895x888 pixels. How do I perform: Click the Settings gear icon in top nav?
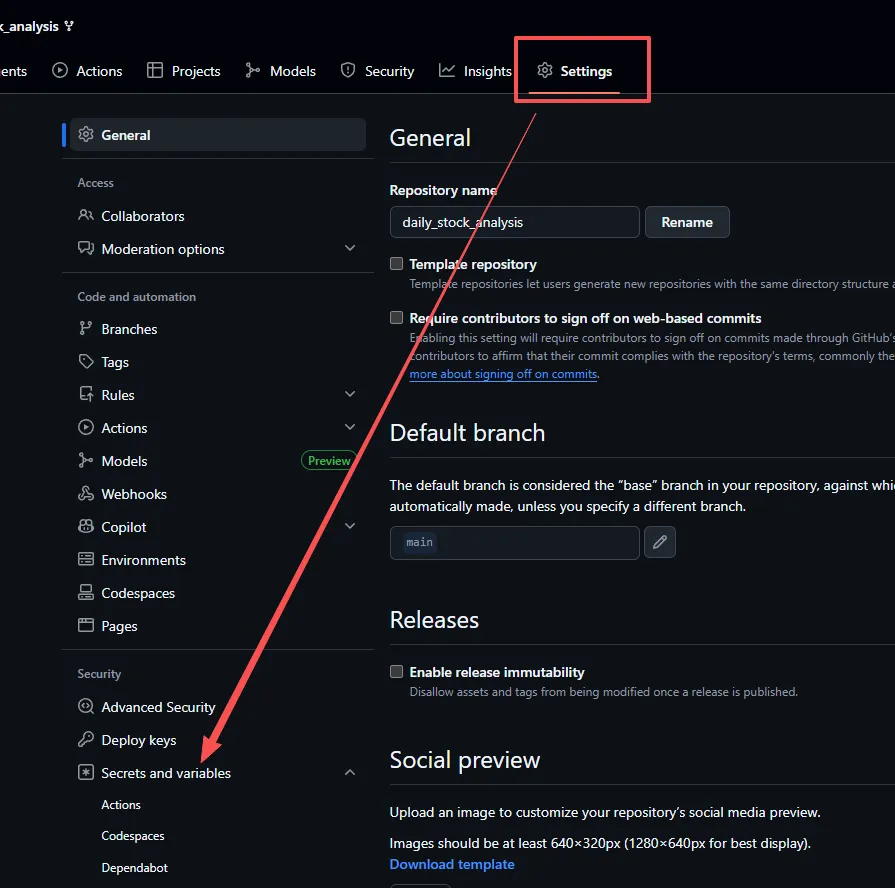click(545, 70)
